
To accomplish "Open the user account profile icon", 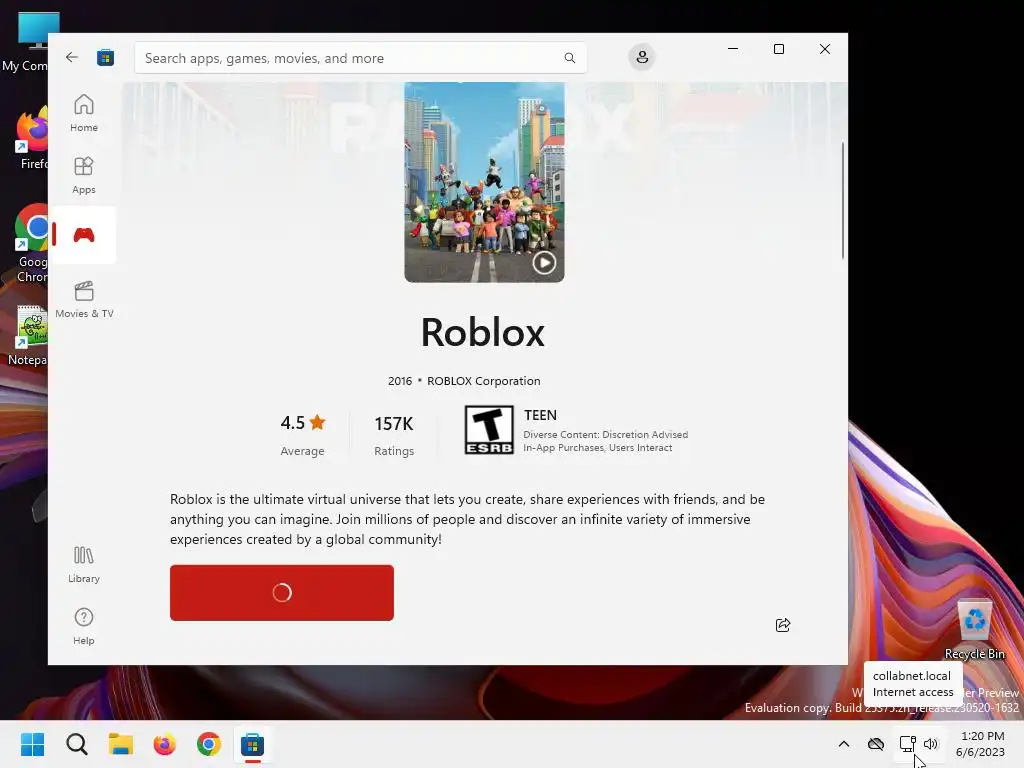I will tap(642, 57).
